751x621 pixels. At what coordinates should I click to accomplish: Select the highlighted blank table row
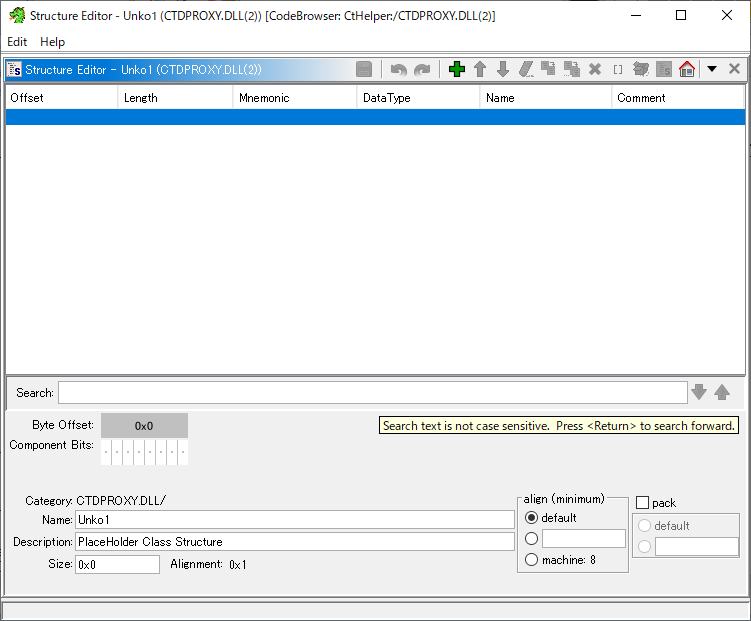[x=375, y=117]
